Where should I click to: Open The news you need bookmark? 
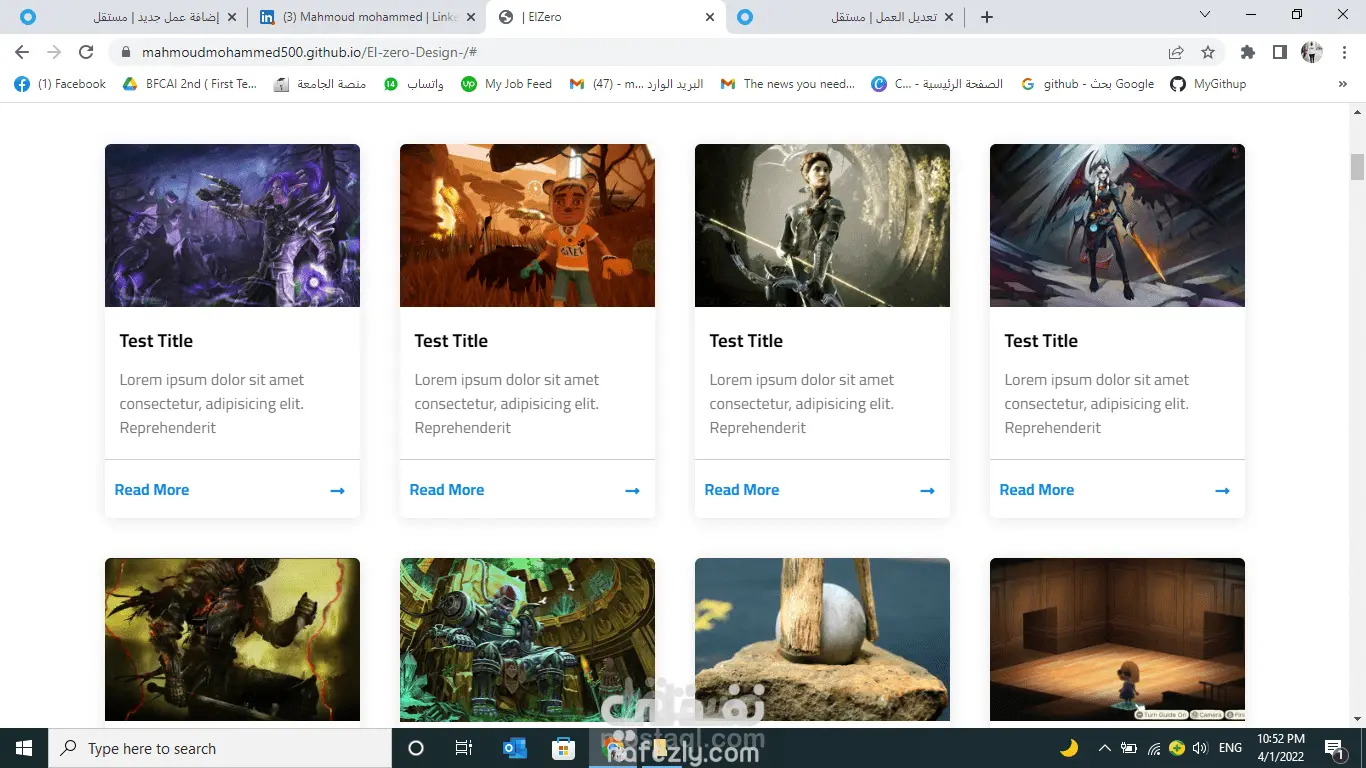click(x=788, y=84)
